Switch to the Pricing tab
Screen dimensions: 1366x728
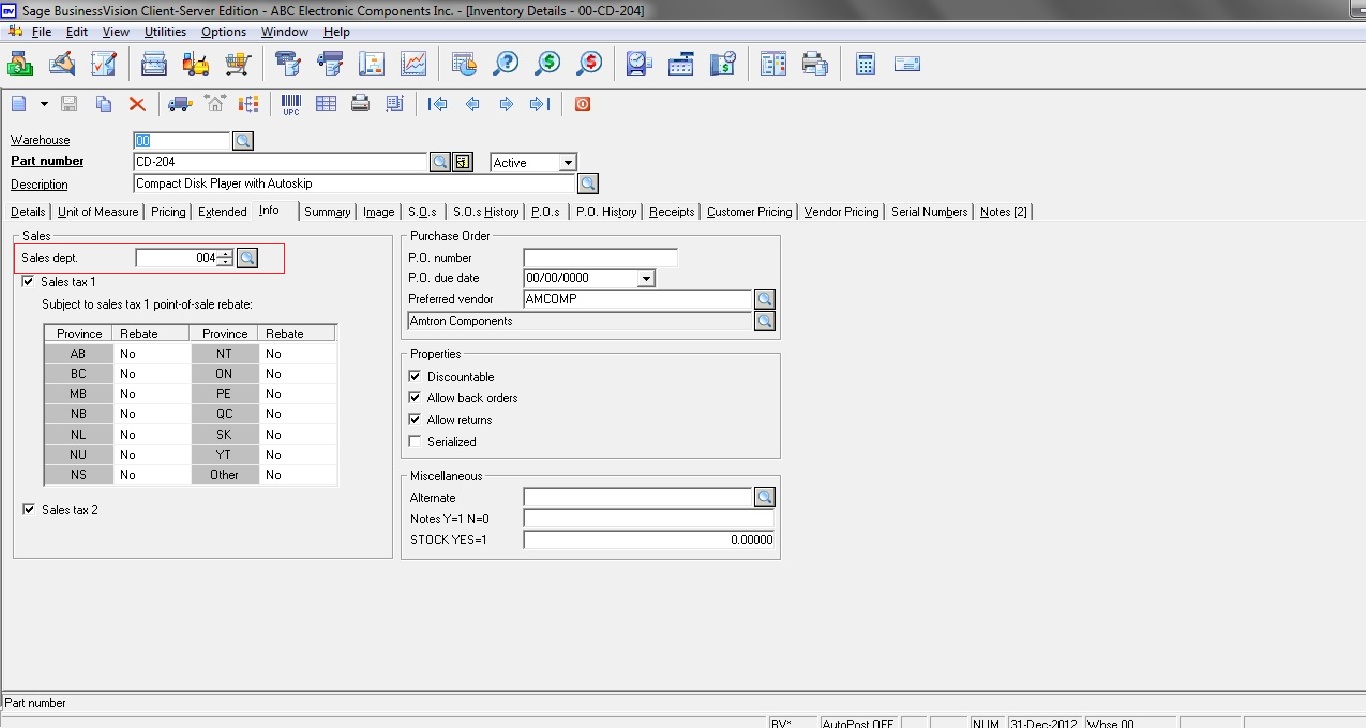[168, 212]
